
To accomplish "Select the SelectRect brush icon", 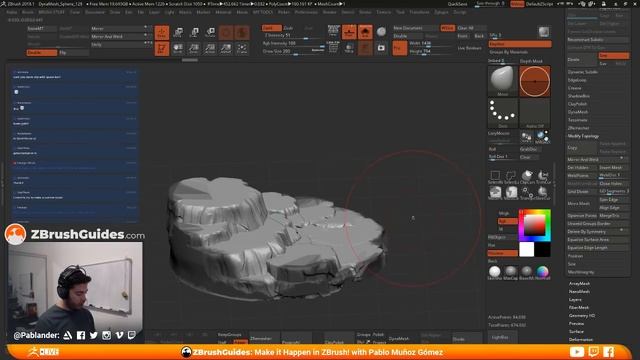I will click(495, 177).
